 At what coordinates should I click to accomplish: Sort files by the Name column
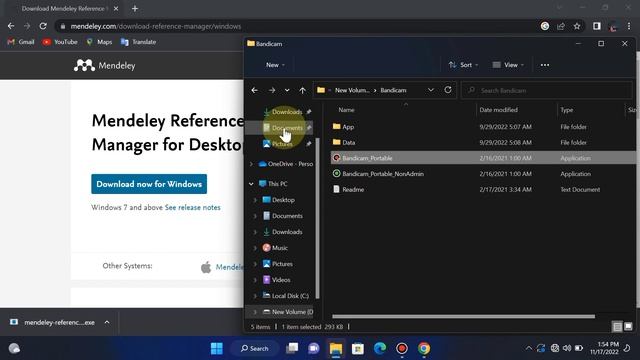tap(346, 110)
